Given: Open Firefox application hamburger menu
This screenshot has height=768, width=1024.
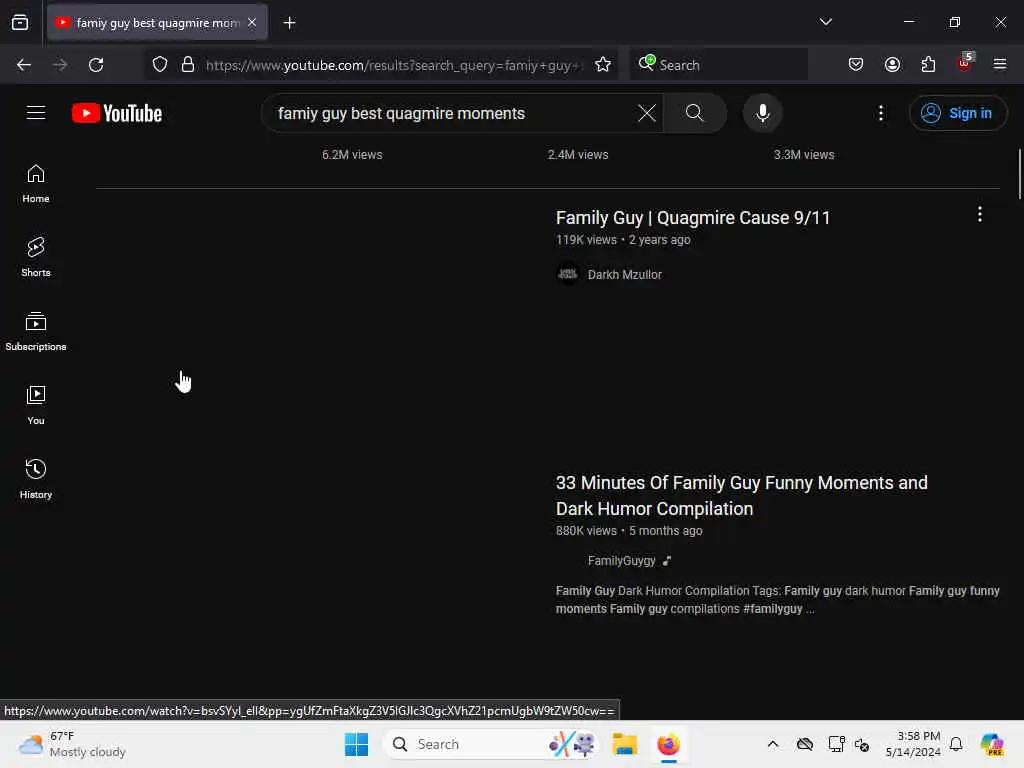Looking at the screenshot, I should tap(999, 65).
